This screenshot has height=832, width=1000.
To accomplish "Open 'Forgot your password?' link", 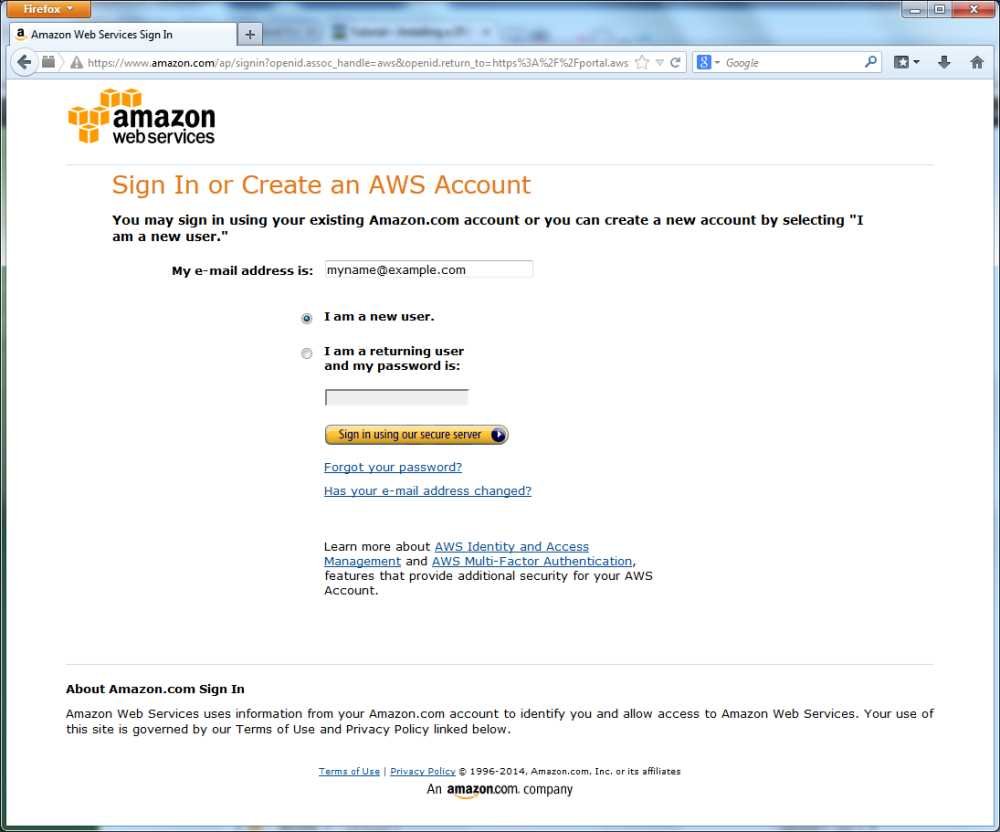I will [x=393, y=467].
